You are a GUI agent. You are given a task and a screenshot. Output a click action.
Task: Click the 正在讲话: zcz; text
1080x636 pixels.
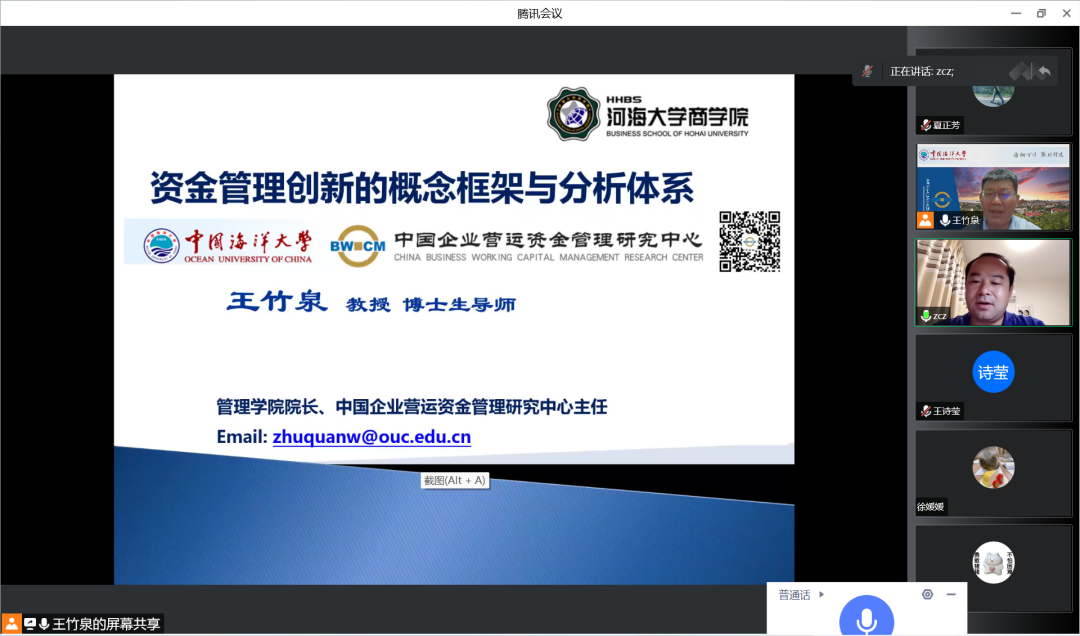(x=922, y=71)
